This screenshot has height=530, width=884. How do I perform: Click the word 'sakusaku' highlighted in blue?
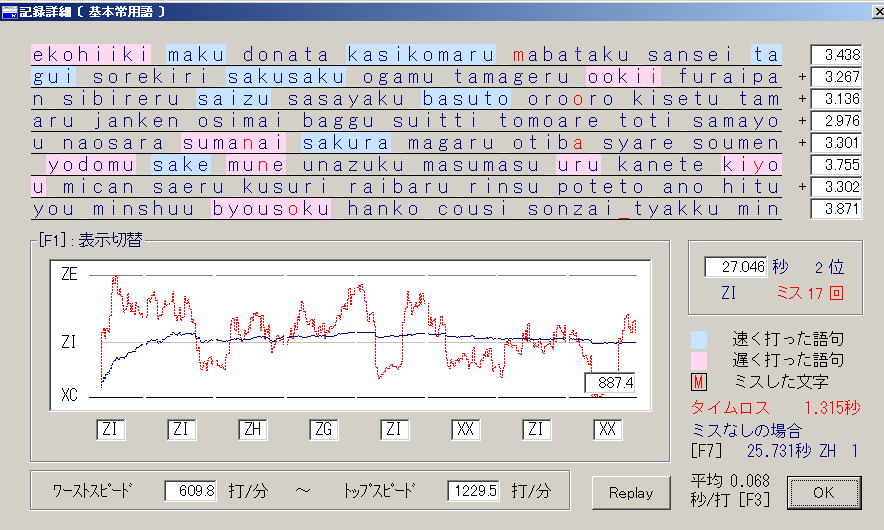click(286, 77)
